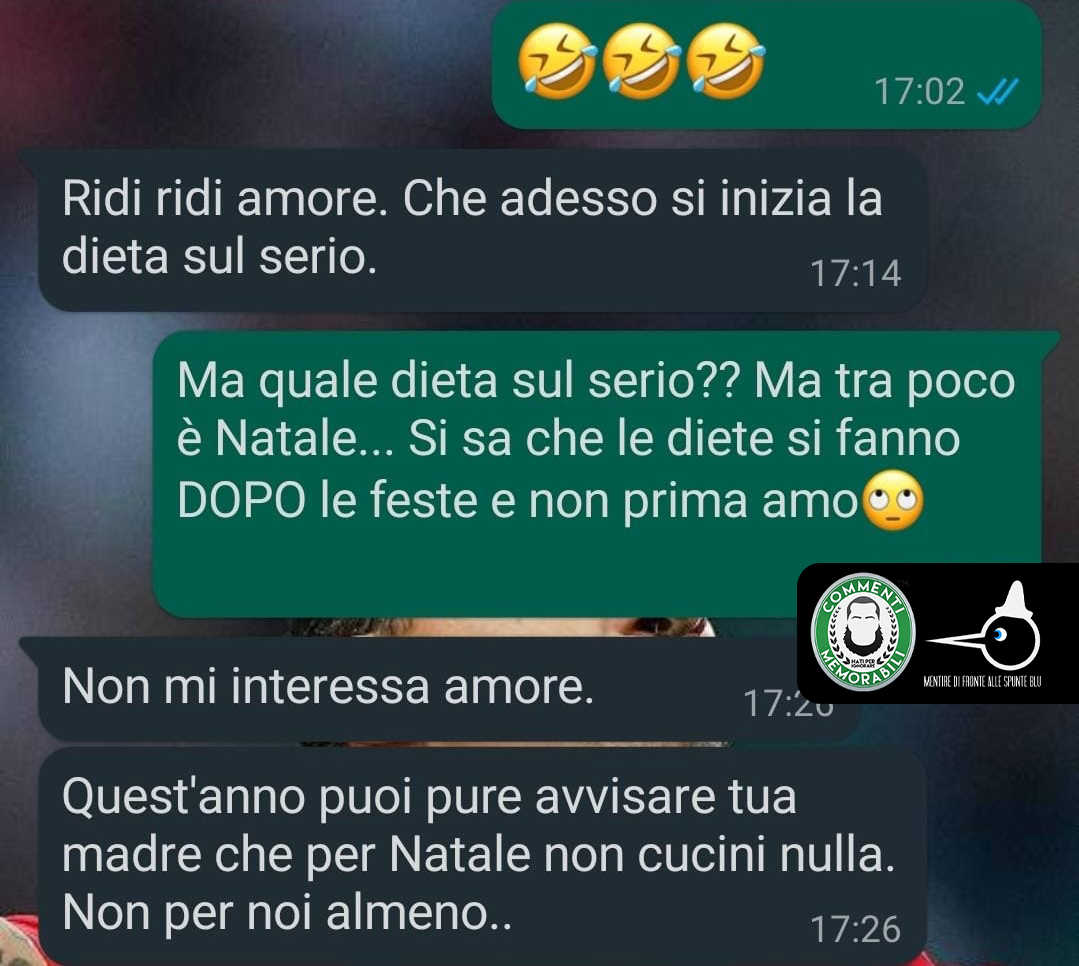Click the 17:26 timestamp
The image size is (1079, 966).
coord(855,930)
